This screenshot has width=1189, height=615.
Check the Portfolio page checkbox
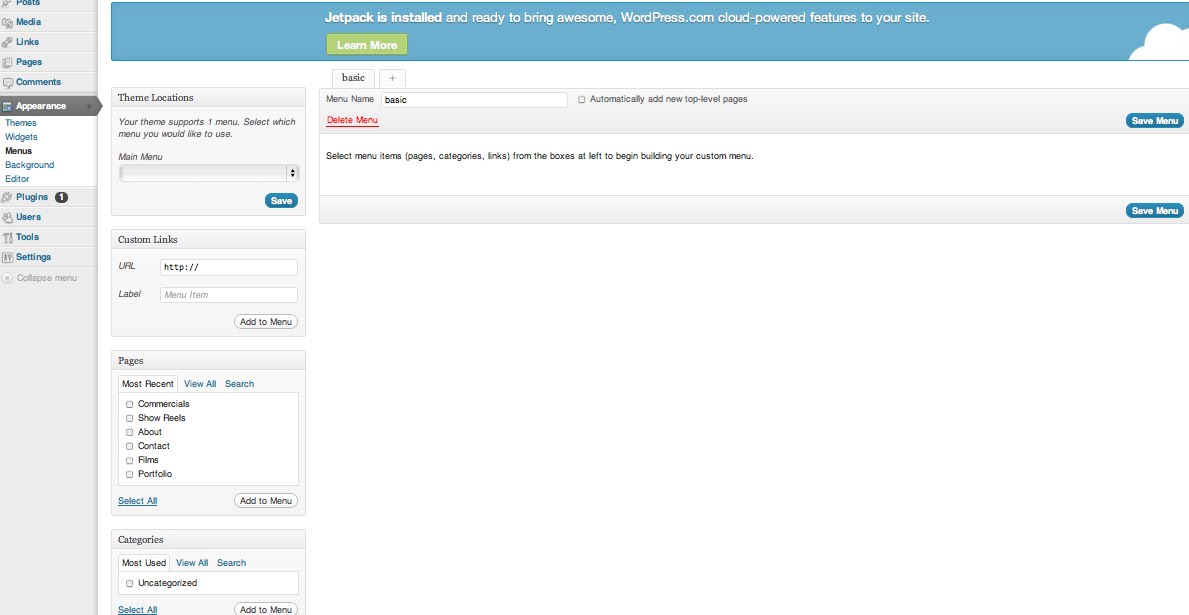point(130,475)
